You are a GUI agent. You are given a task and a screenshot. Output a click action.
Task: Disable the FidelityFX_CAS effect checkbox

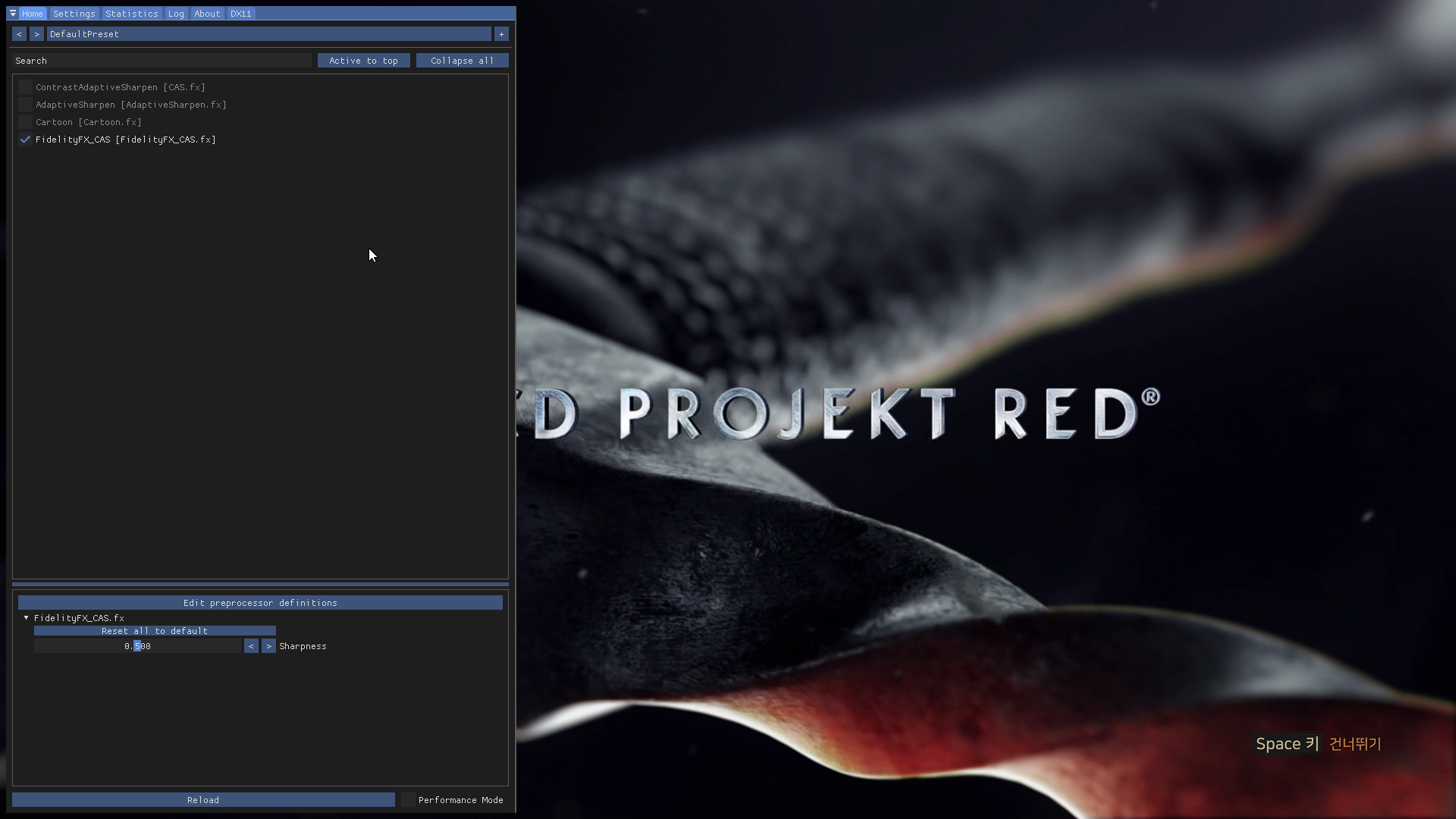pyautogui.click(x=25, y=140)
